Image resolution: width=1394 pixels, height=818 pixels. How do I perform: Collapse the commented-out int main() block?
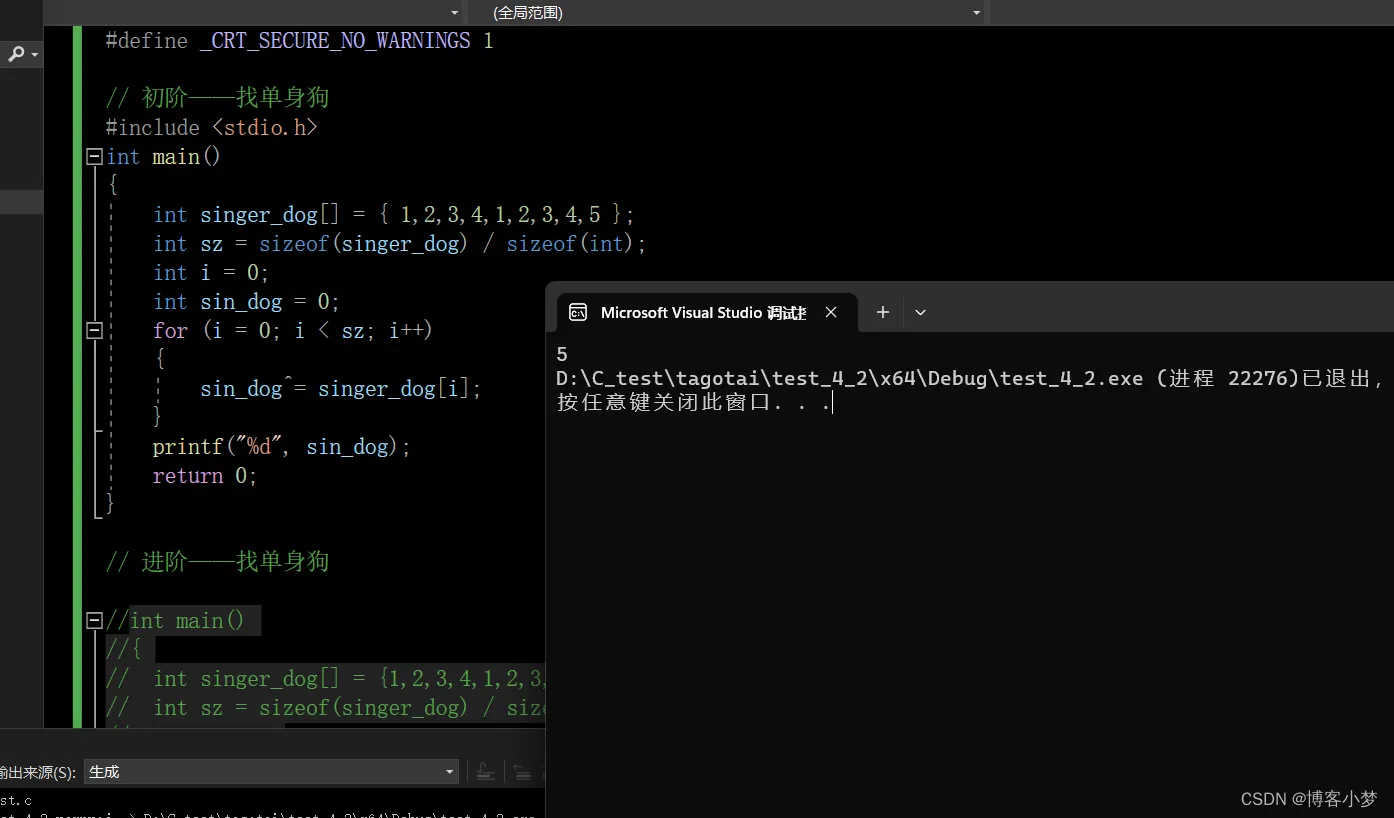pos(95,620)
